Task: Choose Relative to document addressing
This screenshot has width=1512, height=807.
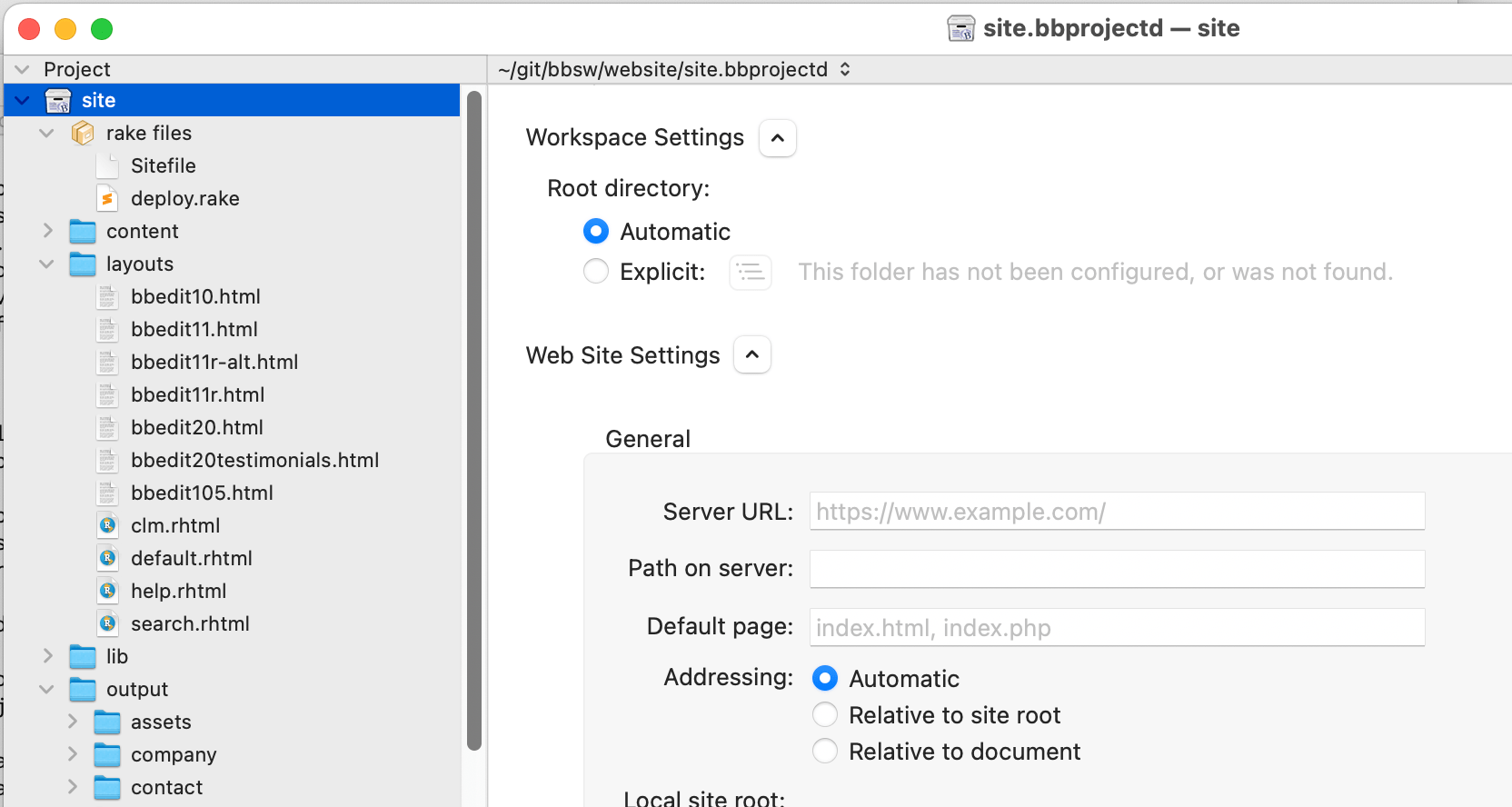Action: coord(825,752)
